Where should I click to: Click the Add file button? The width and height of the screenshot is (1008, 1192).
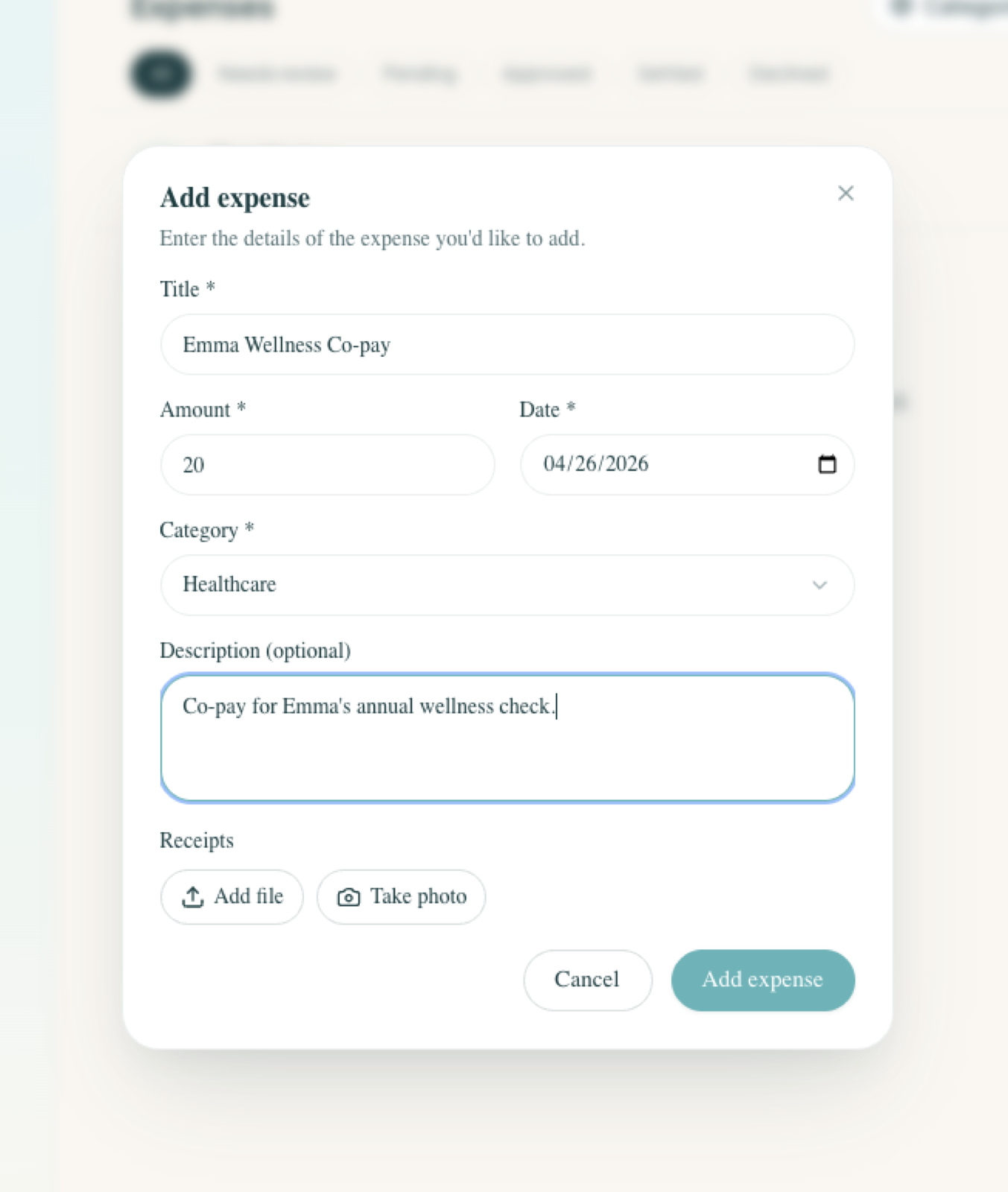(x=232, y=897)
